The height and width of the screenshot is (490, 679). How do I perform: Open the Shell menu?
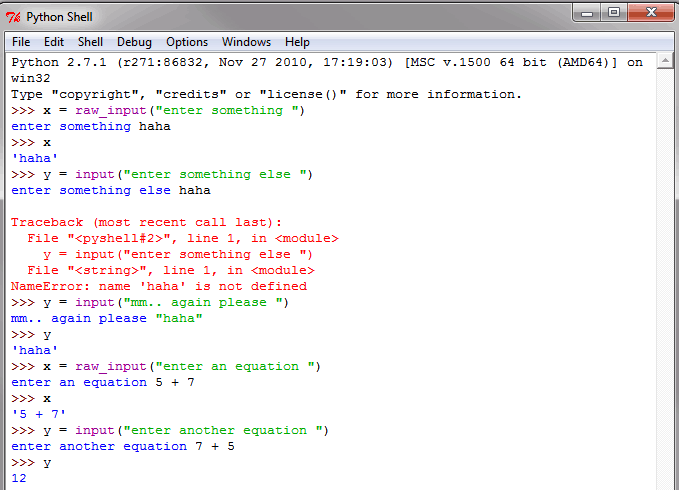click(x=91, y=42)
